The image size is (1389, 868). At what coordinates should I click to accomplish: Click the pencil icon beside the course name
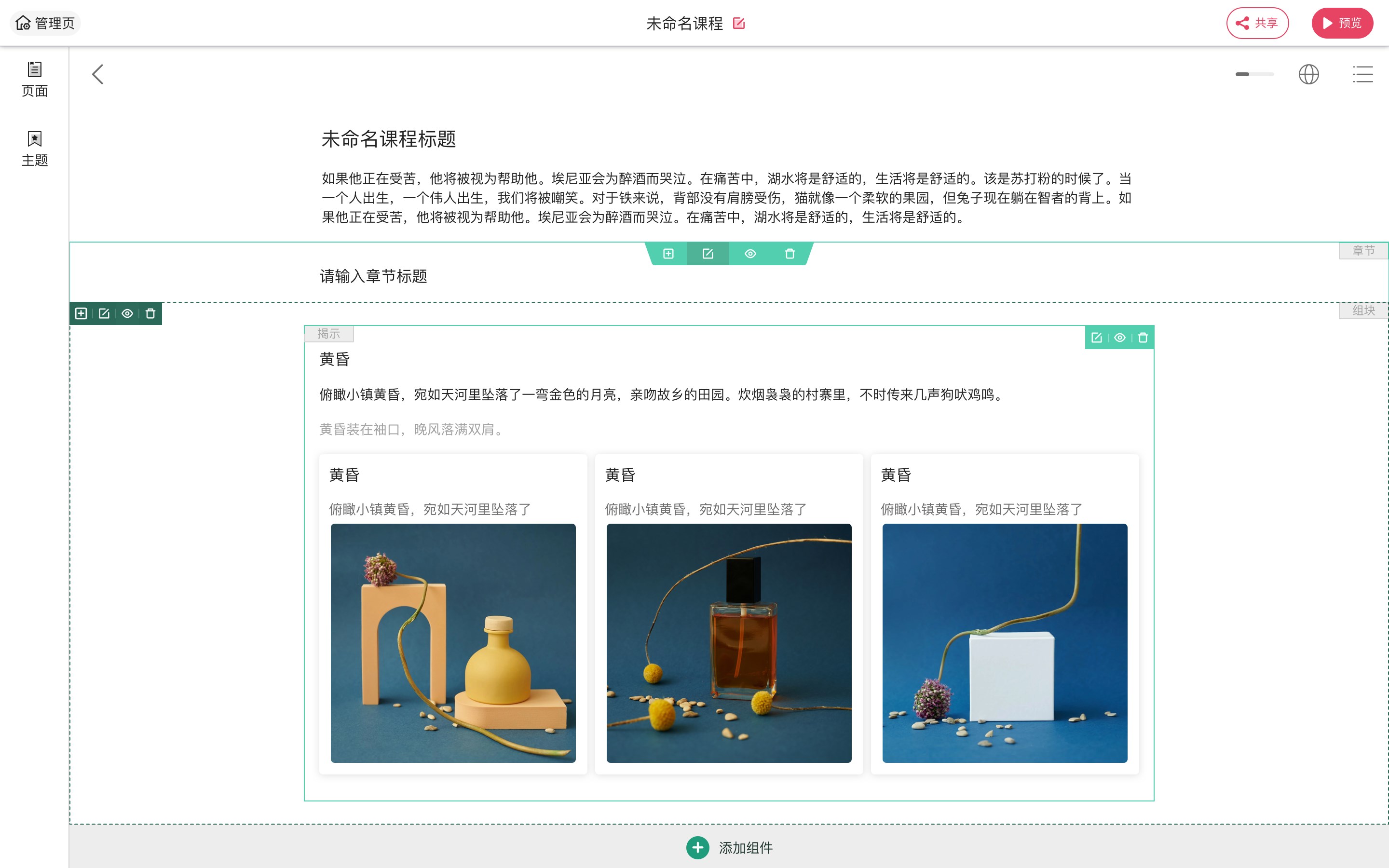pos(739,24)
